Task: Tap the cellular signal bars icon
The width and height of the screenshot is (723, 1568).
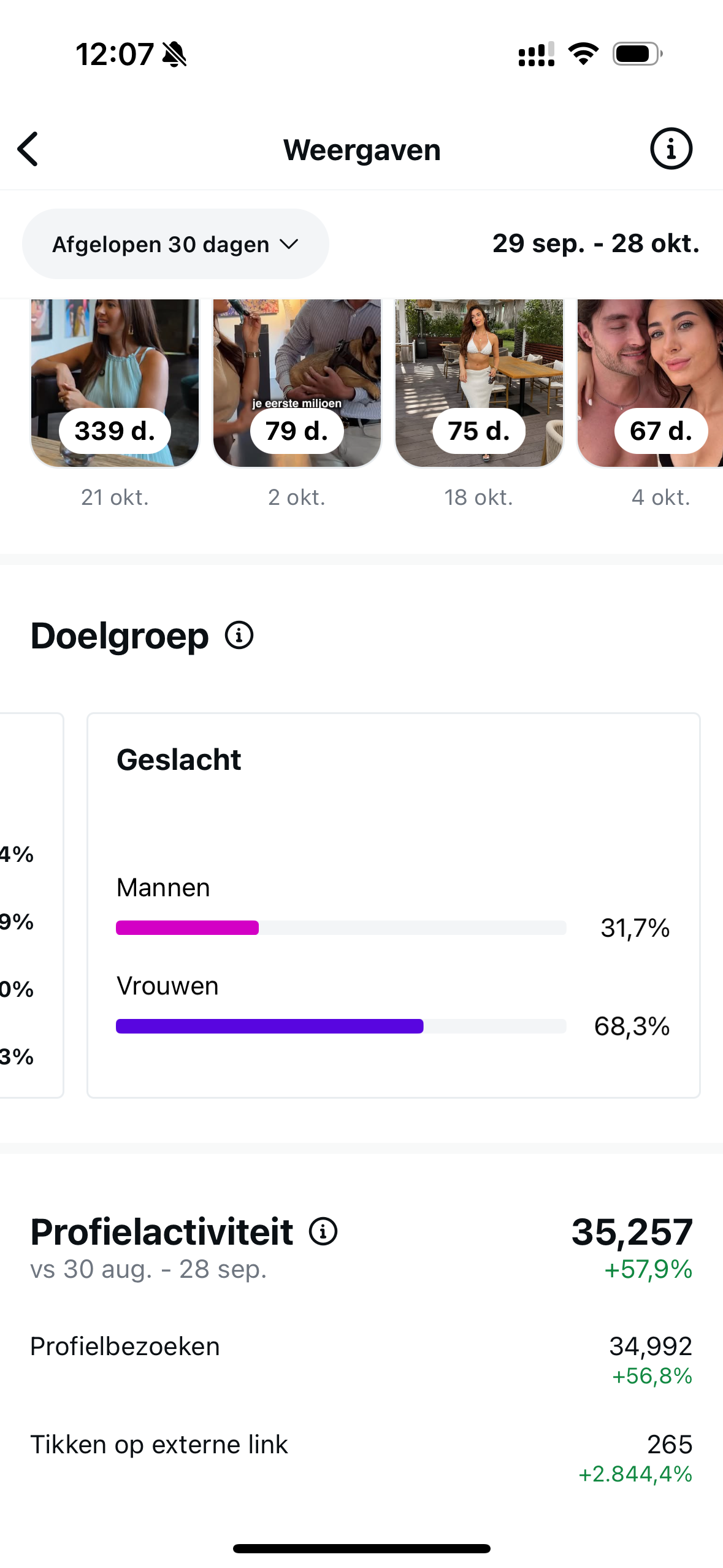Action: (536, 54)
